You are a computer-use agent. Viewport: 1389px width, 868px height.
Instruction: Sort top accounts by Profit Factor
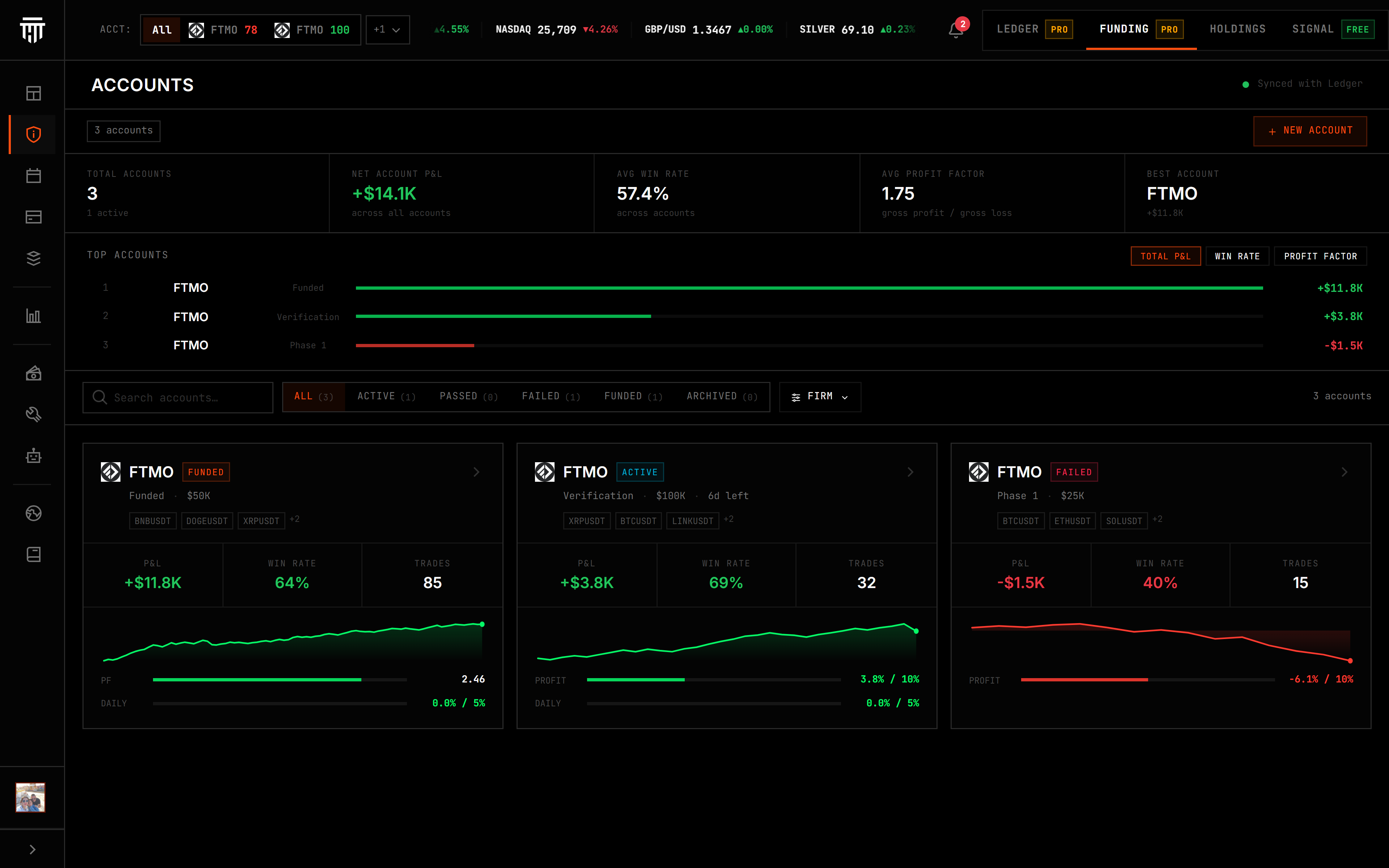[1321, 256]
